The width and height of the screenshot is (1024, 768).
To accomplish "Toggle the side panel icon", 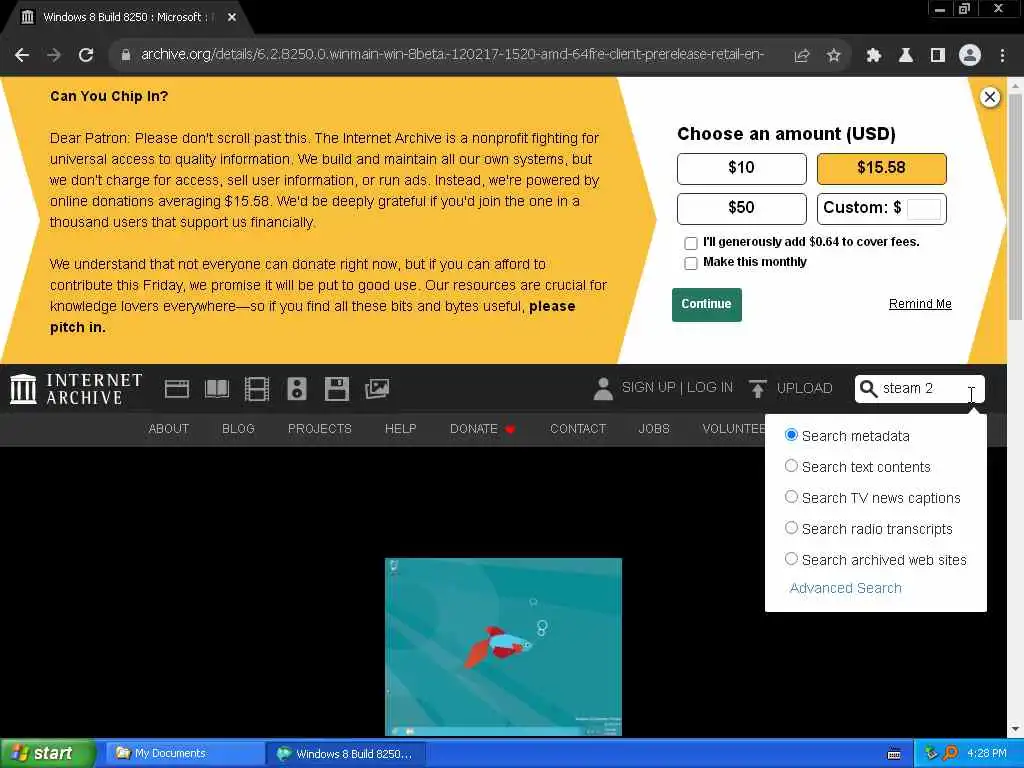I will click(x=937, y=56).
